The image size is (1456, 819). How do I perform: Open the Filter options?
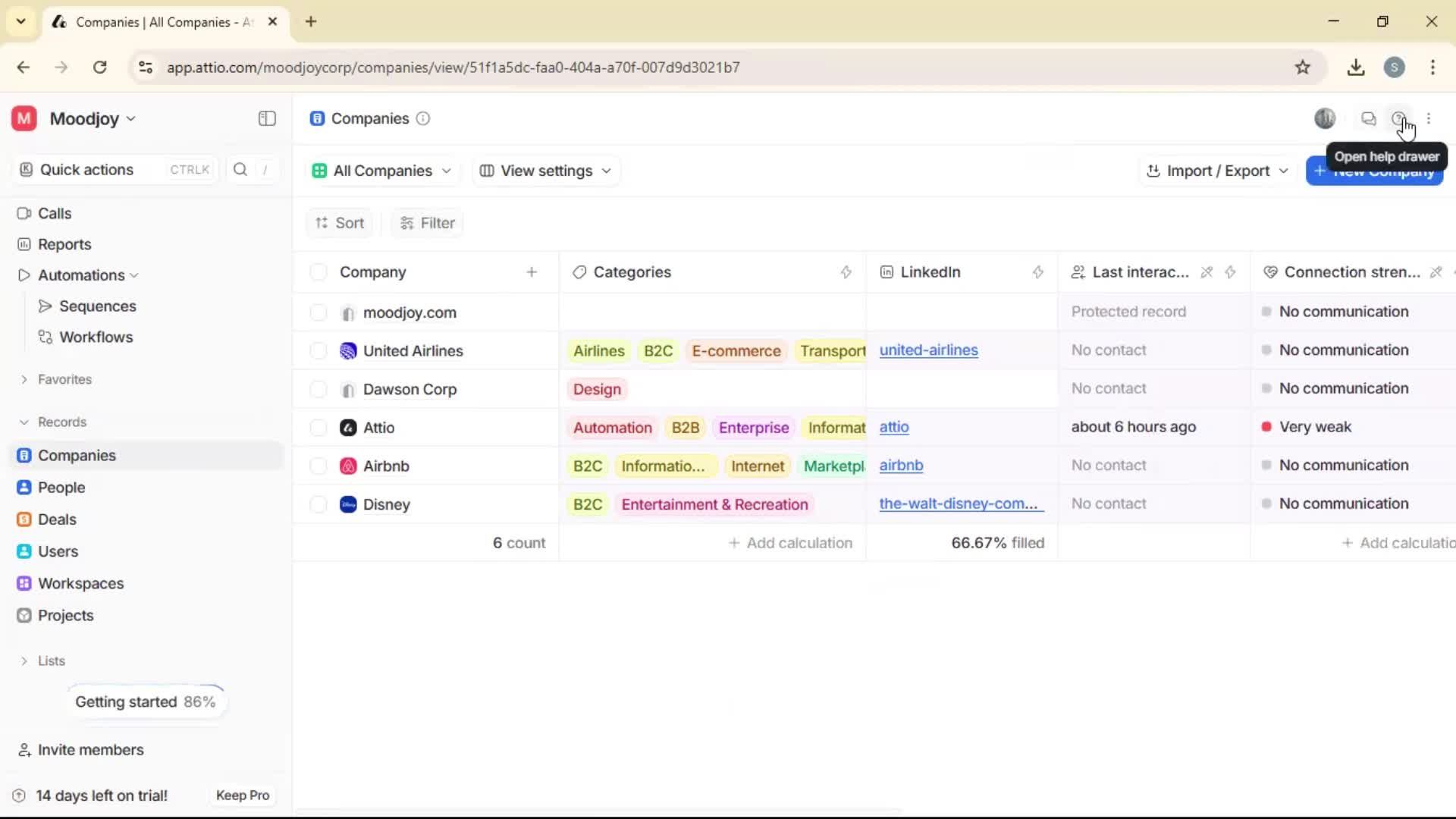[426, 222]
